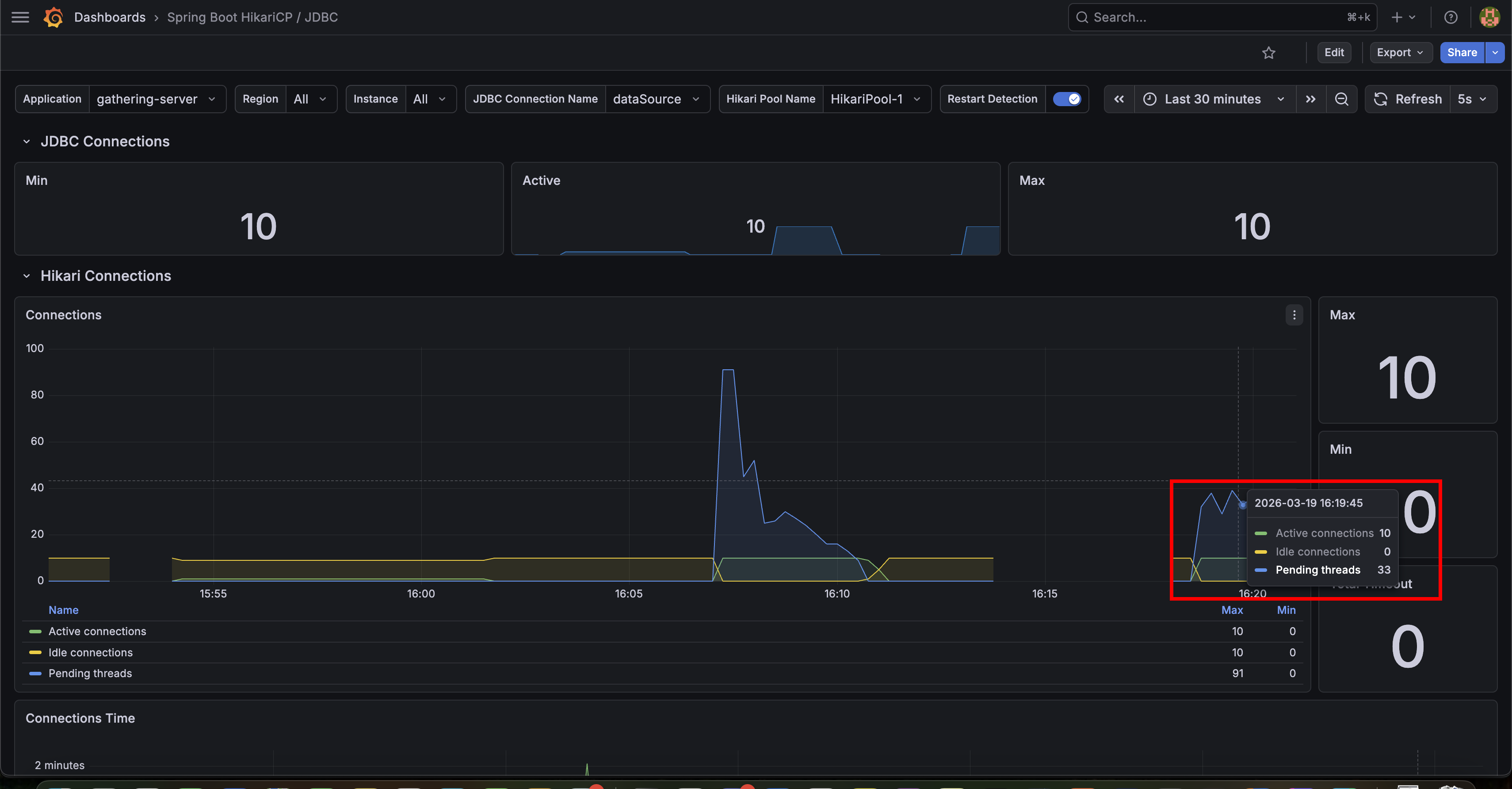Click the Grafana logo icon
The width and height of the screenshot is (1512, 789).
click(53, 17)
